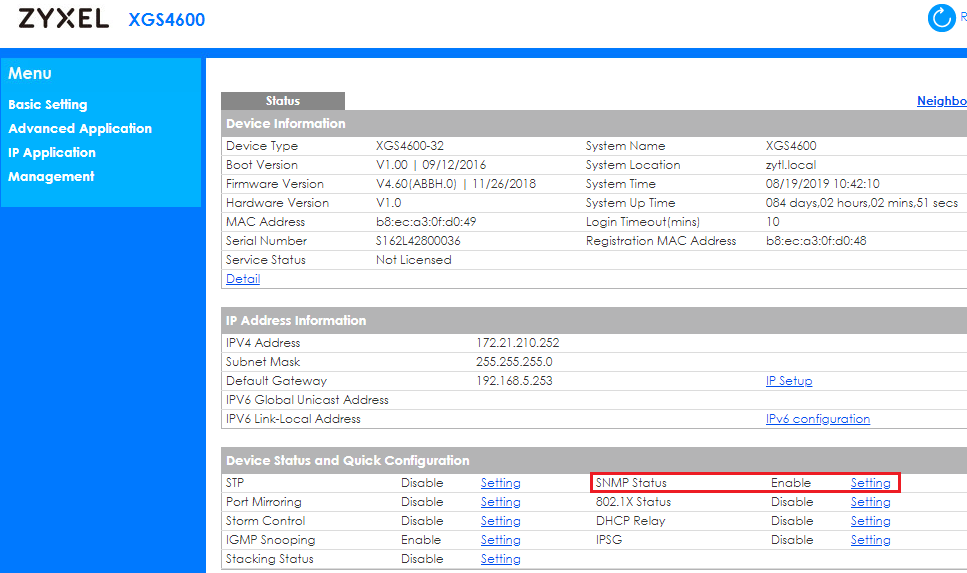
Task: Open the Storm Control Setting link
Action: (500, 521)
